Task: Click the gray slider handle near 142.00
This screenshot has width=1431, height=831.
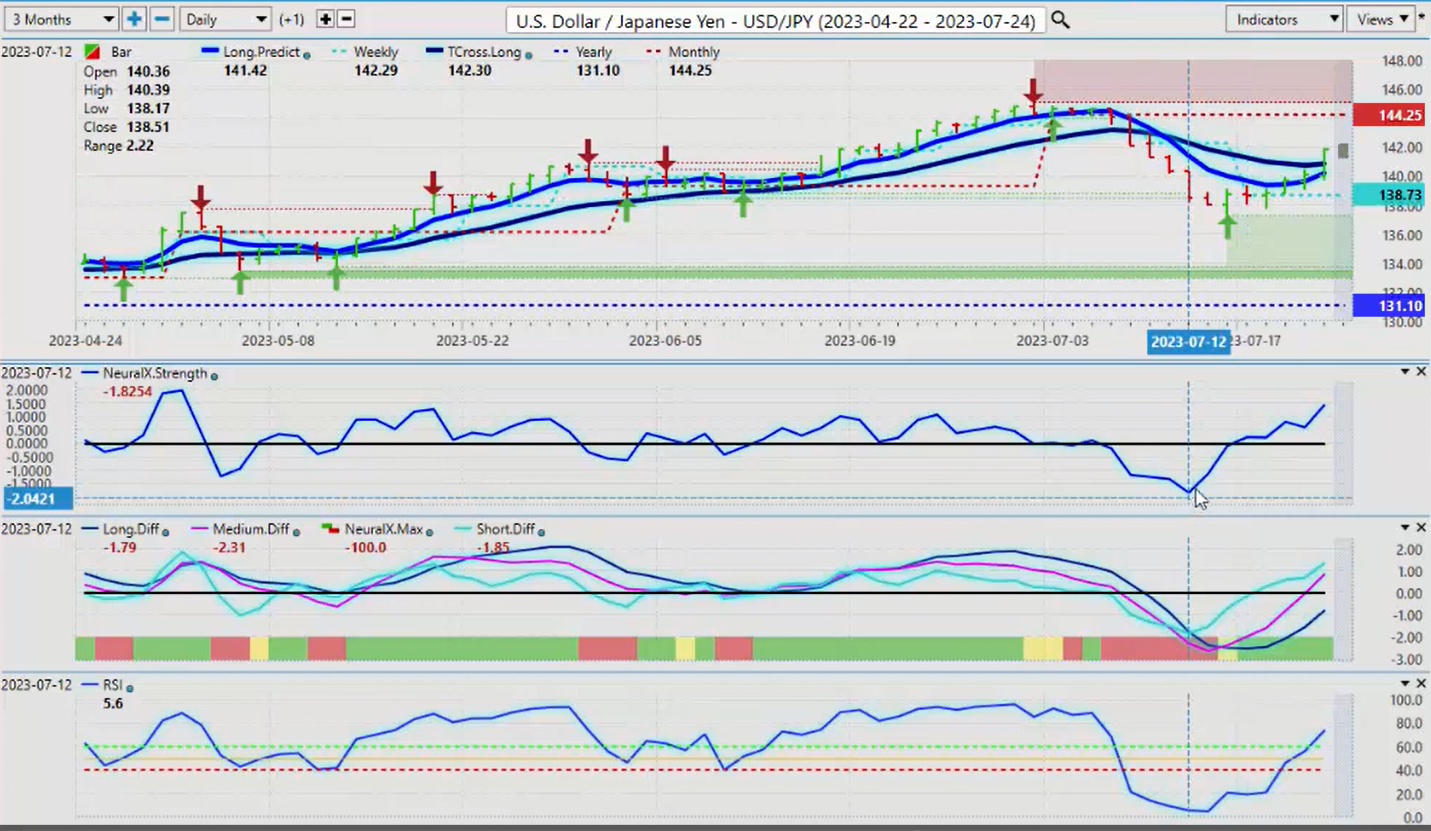Action: 1343,150
